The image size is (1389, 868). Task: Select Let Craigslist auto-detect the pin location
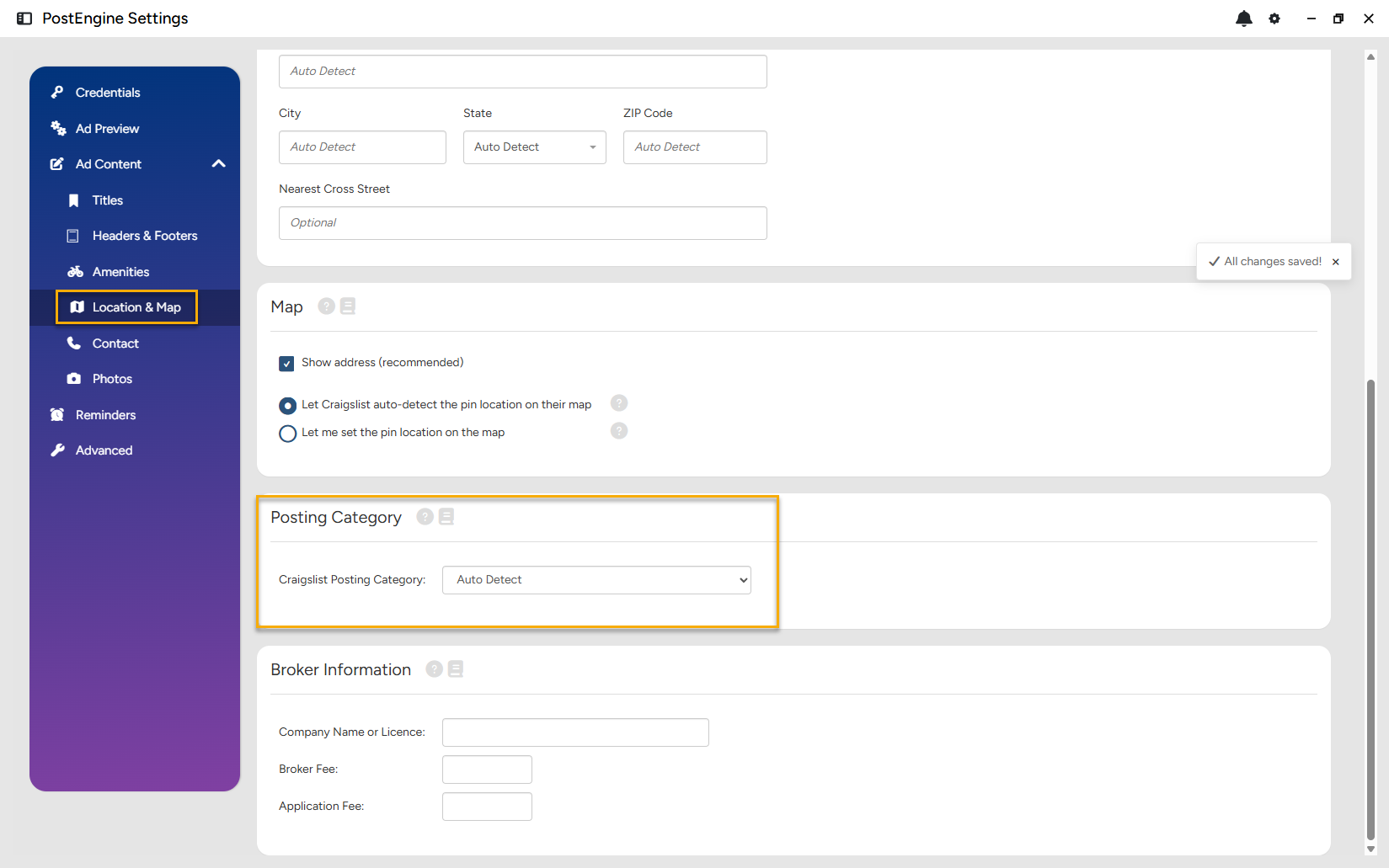288,406
